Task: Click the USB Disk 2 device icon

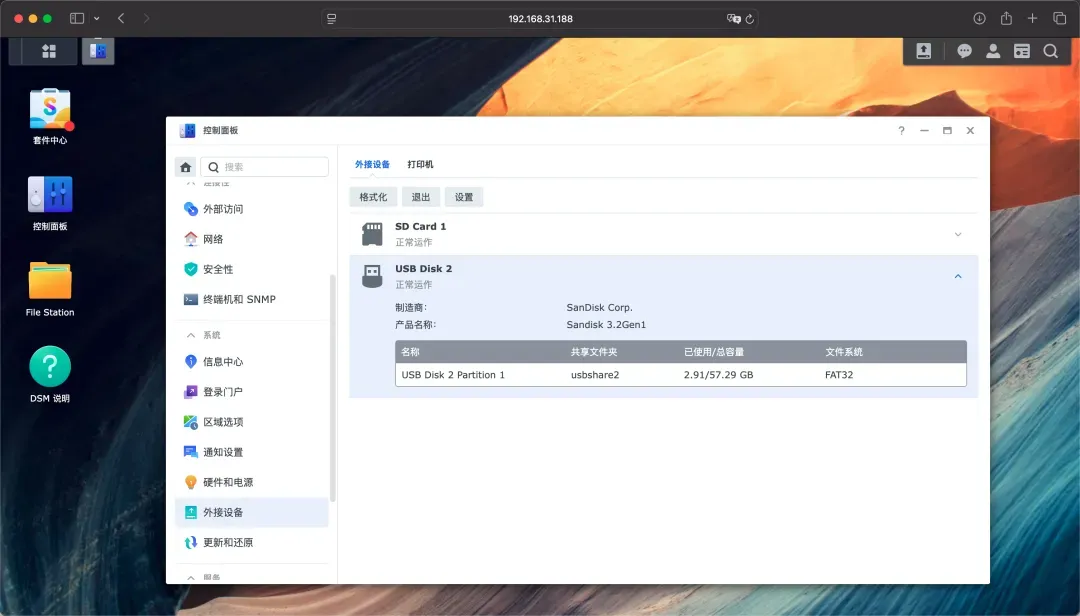Action: [x=372, y=276]
